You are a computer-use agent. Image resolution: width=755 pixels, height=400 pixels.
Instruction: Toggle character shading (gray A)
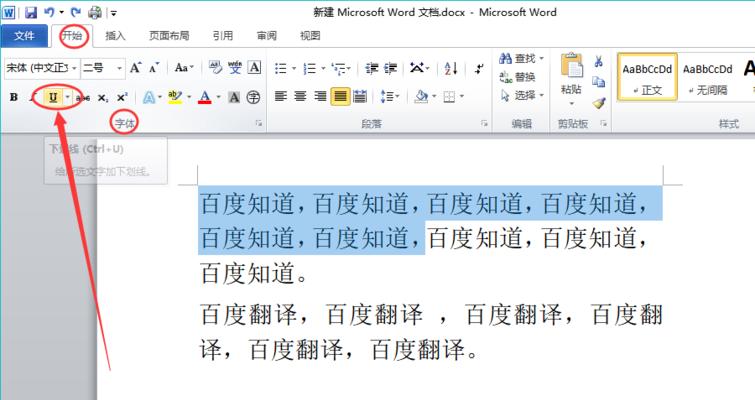tap(234, 98)
